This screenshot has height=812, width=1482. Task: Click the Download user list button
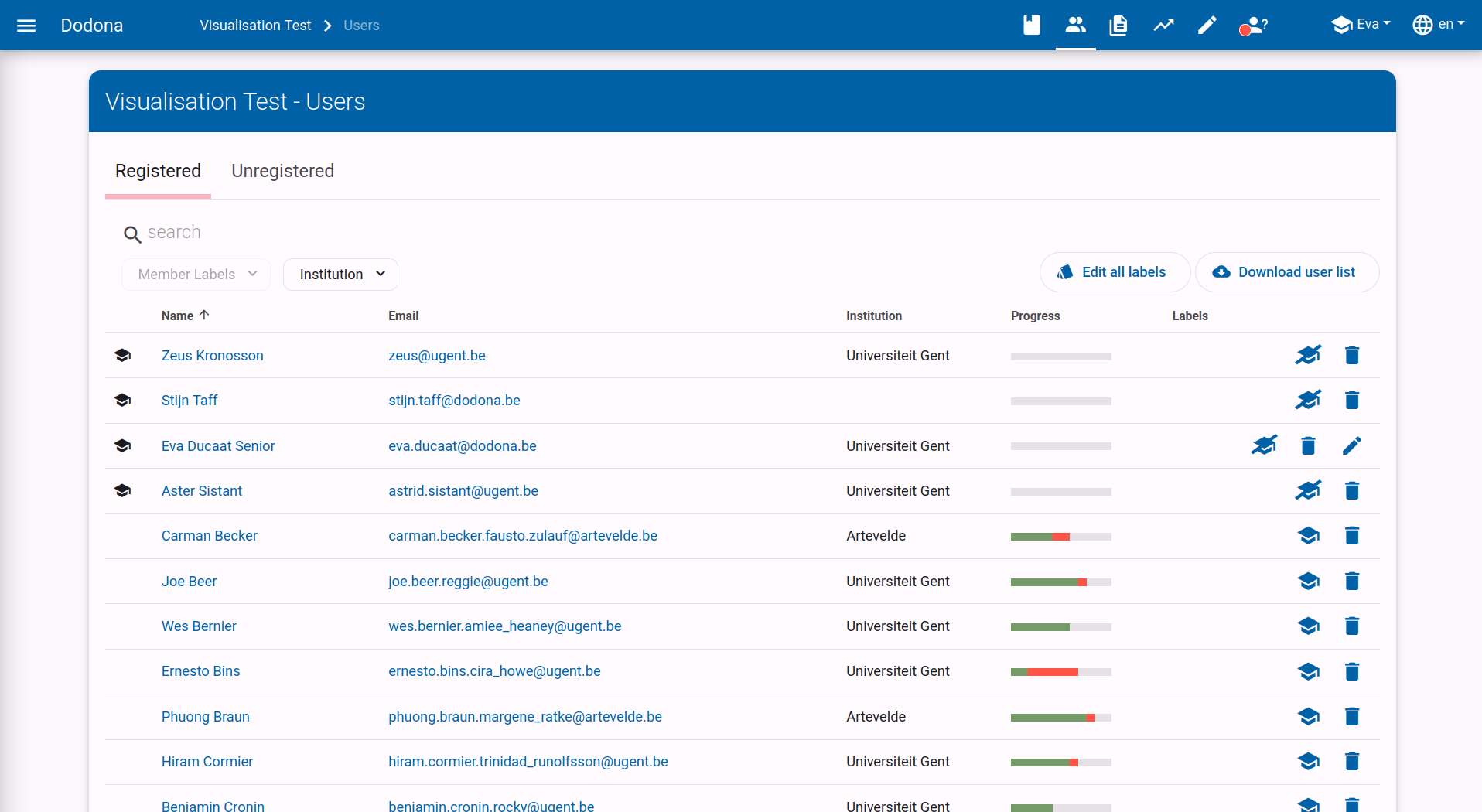[1286, 272]
